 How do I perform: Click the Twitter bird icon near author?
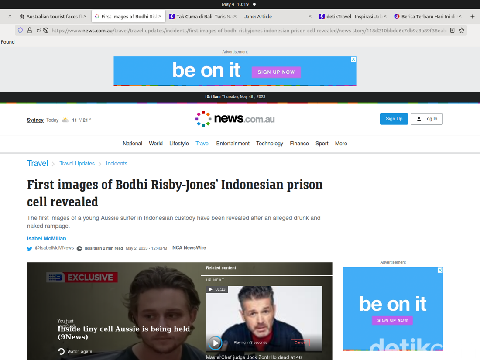(29, 248)
